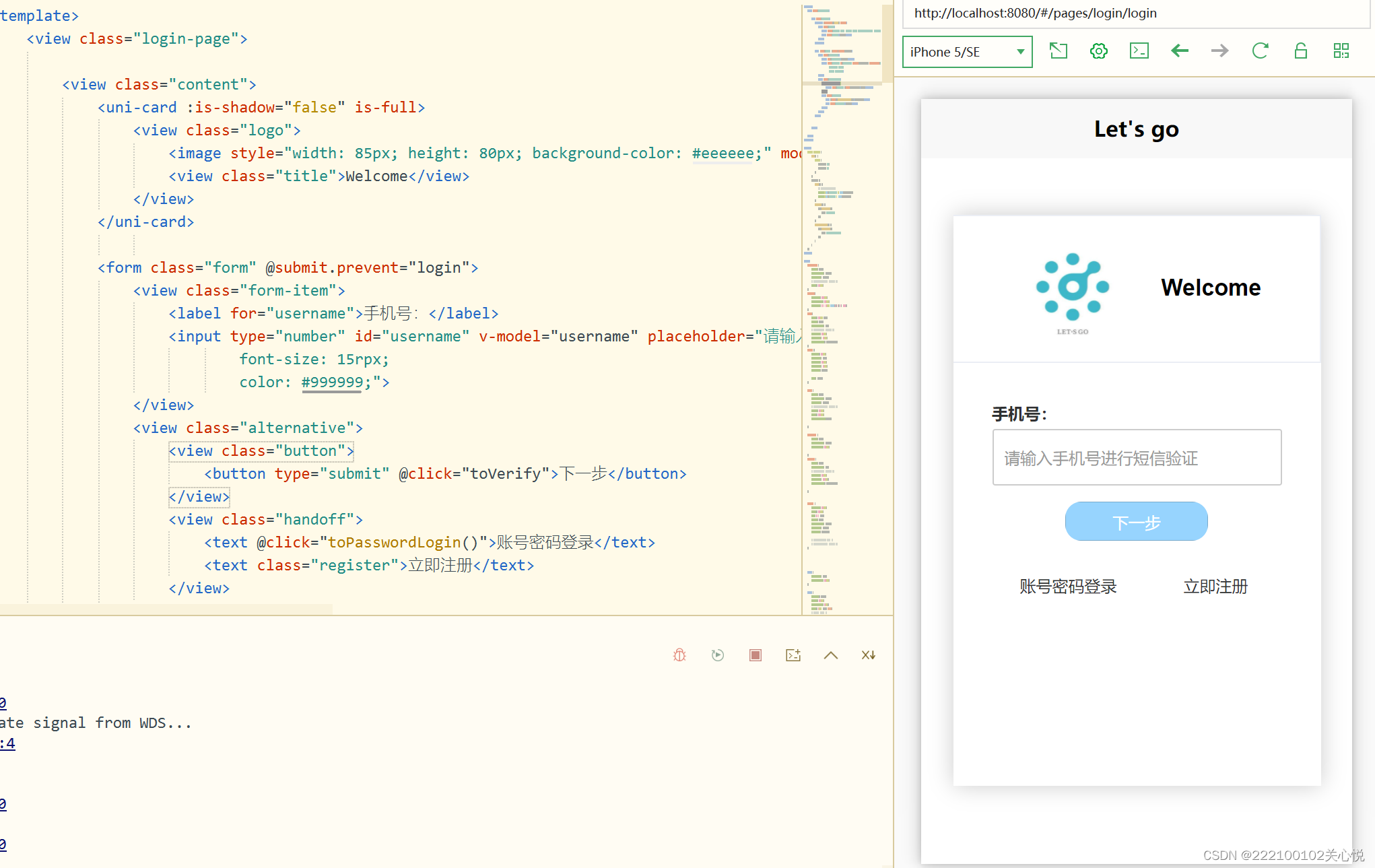Viewport: 1375px width, 868px height.
Task: Click the X-arrow scroll lock toggle in the console toolbar
Action: click(869, 655)
